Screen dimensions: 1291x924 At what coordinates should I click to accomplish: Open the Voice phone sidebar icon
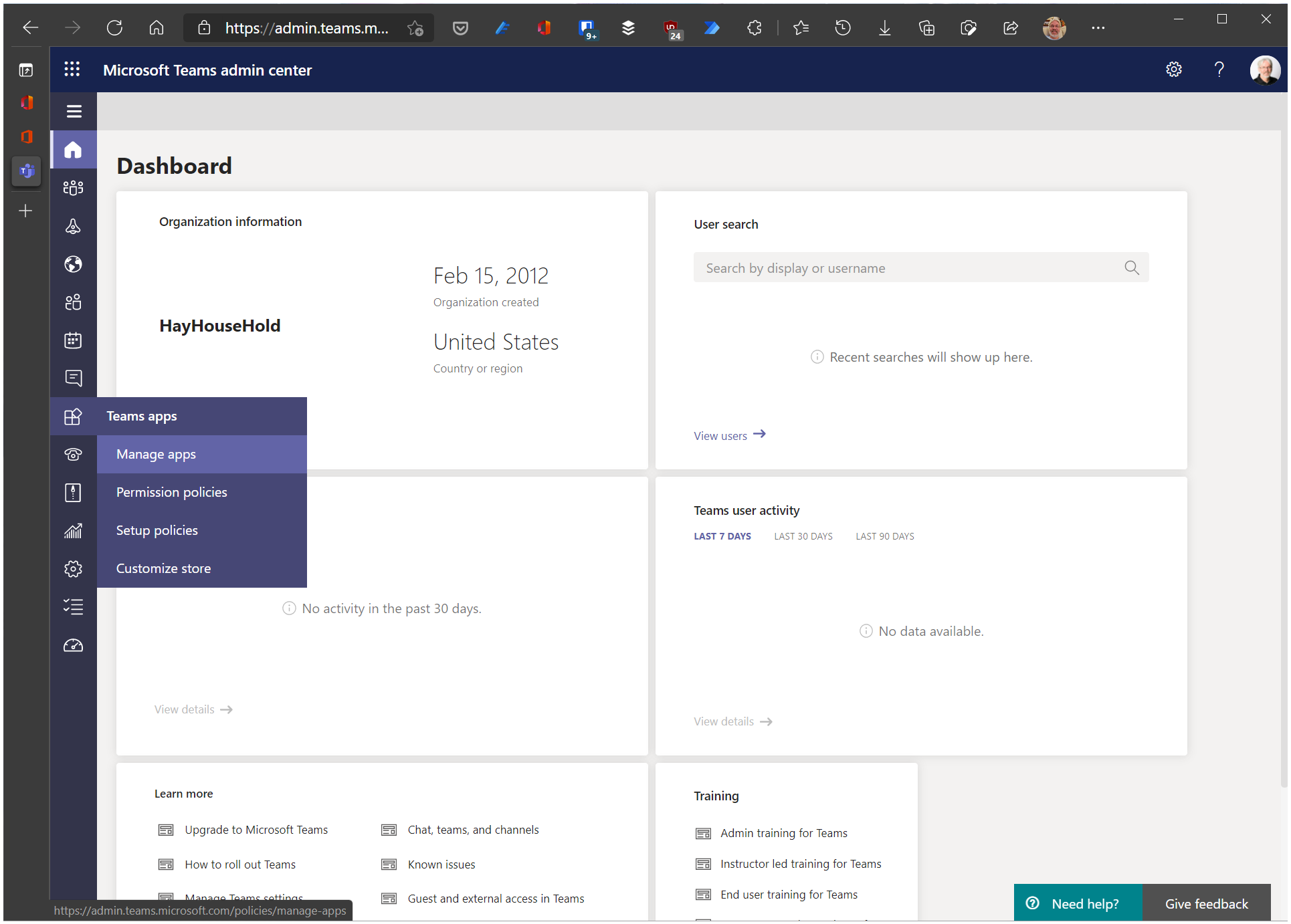point(74,455)
